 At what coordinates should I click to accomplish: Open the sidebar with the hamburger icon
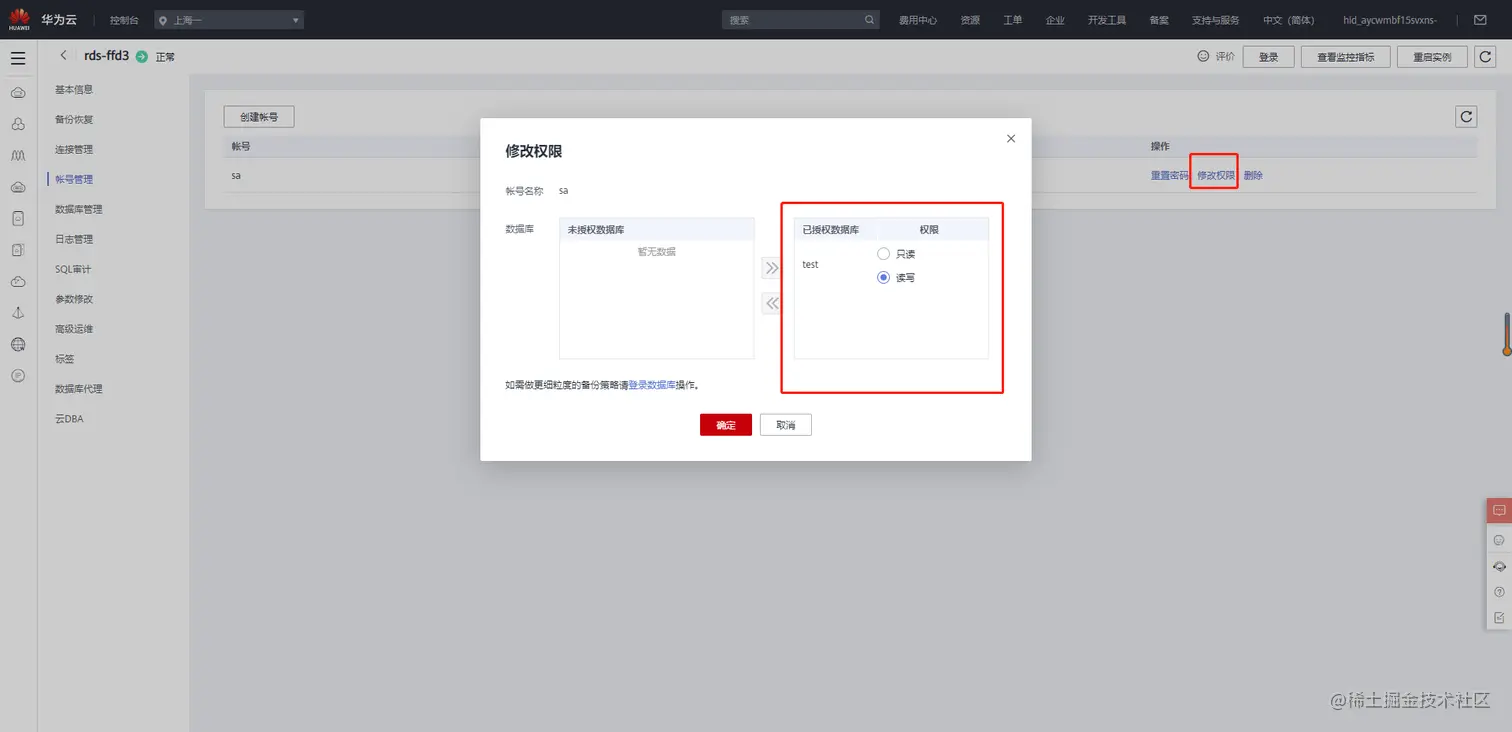point(18,57)
